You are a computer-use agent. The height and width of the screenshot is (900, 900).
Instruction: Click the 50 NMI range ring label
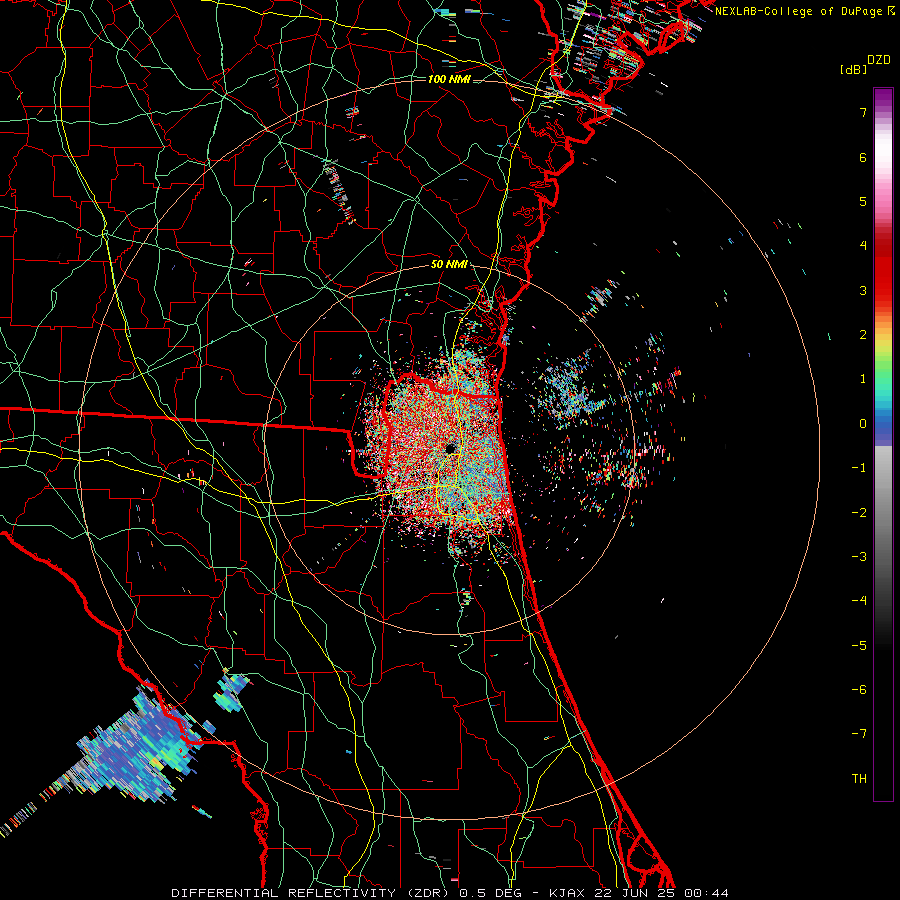(449, 265)
